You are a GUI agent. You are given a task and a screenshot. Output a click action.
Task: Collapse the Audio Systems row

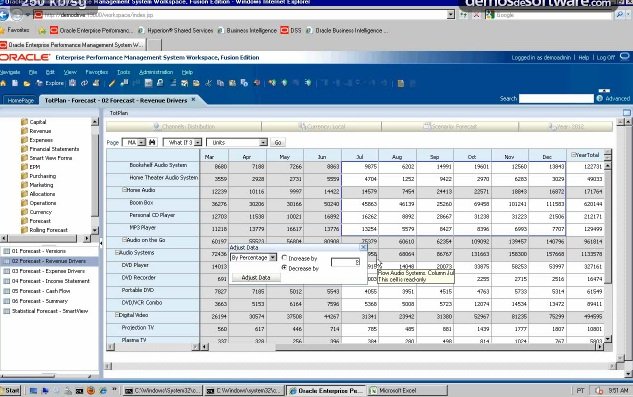117,252
